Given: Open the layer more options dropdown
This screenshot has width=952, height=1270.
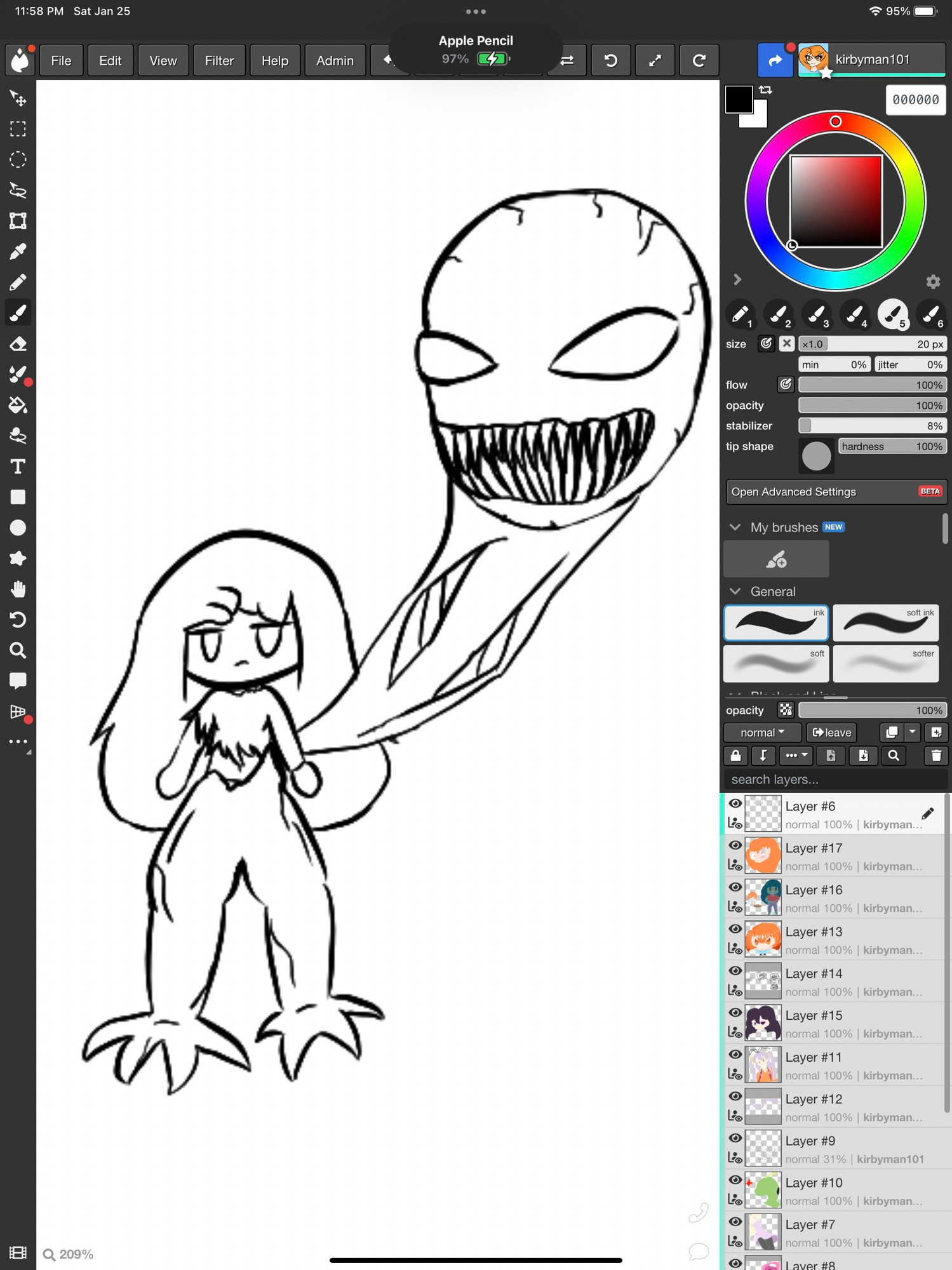Looking at the screenshot, I should tap(796, 755).
